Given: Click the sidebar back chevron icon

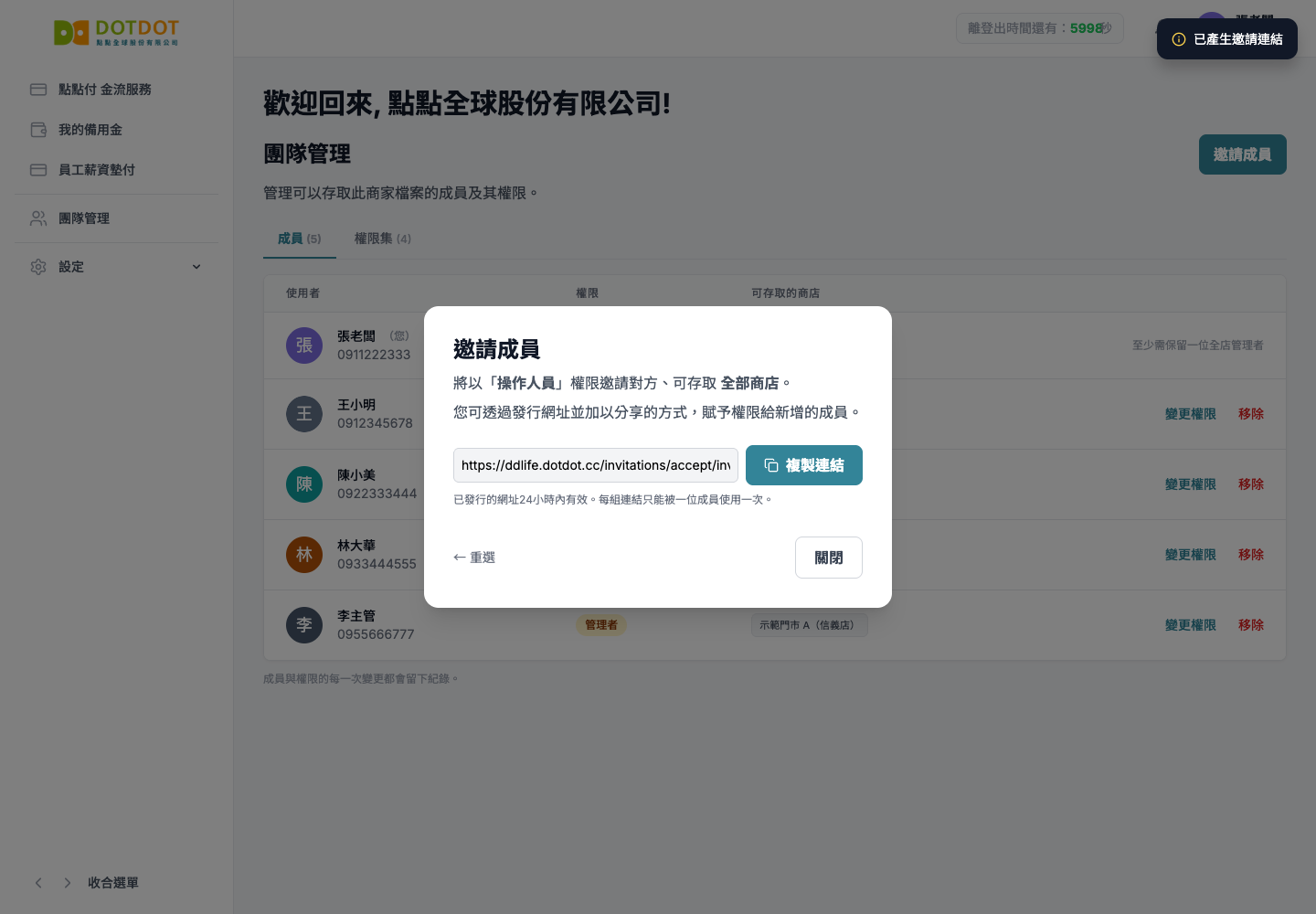Looking at the screenshot, I should click(x=38, y=883).
